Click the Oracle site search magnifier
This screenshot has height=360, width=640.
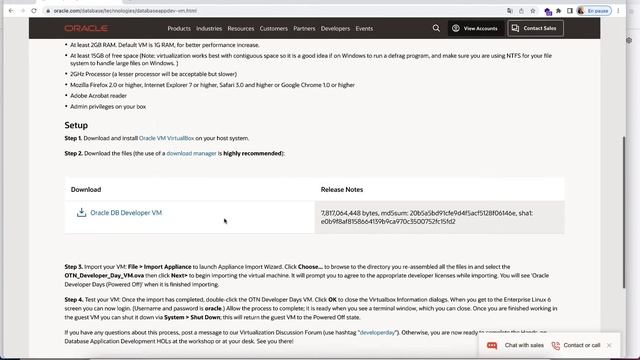pyautogui.click(x=436, y=28)
